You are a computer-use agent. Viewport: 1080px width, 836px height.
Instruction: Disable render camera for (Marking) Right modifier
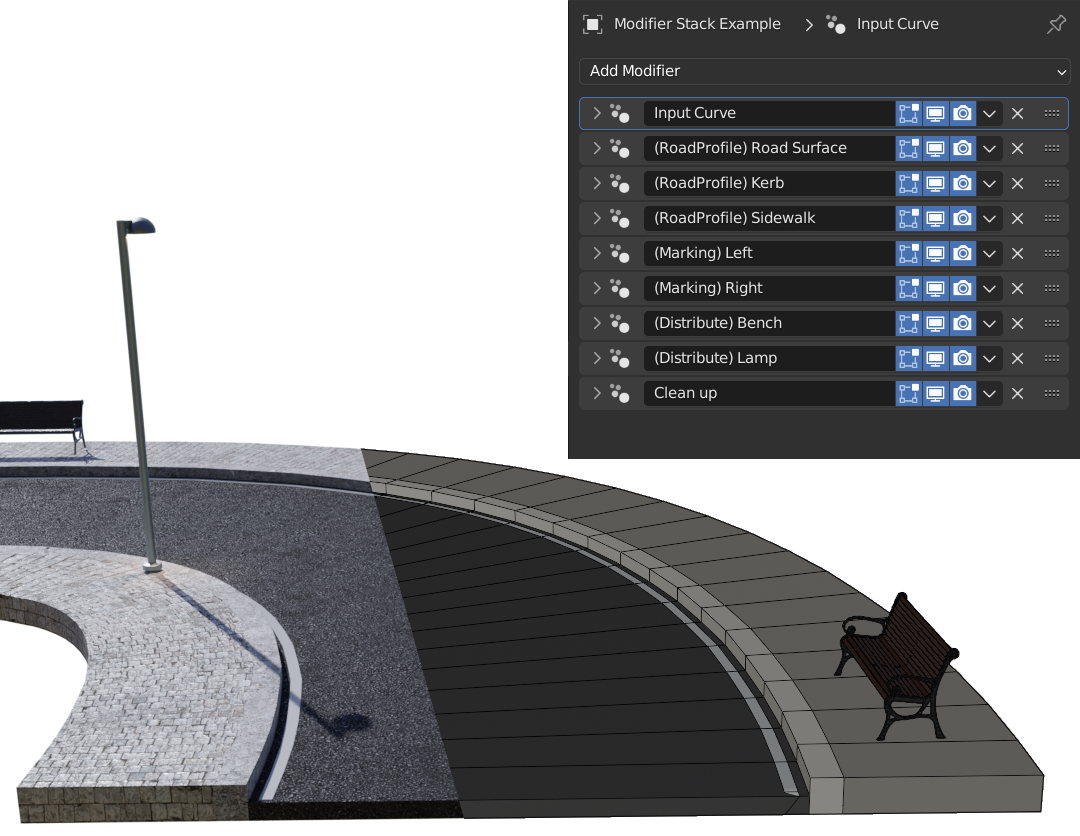pyautogui.click(x=962, y=288)
